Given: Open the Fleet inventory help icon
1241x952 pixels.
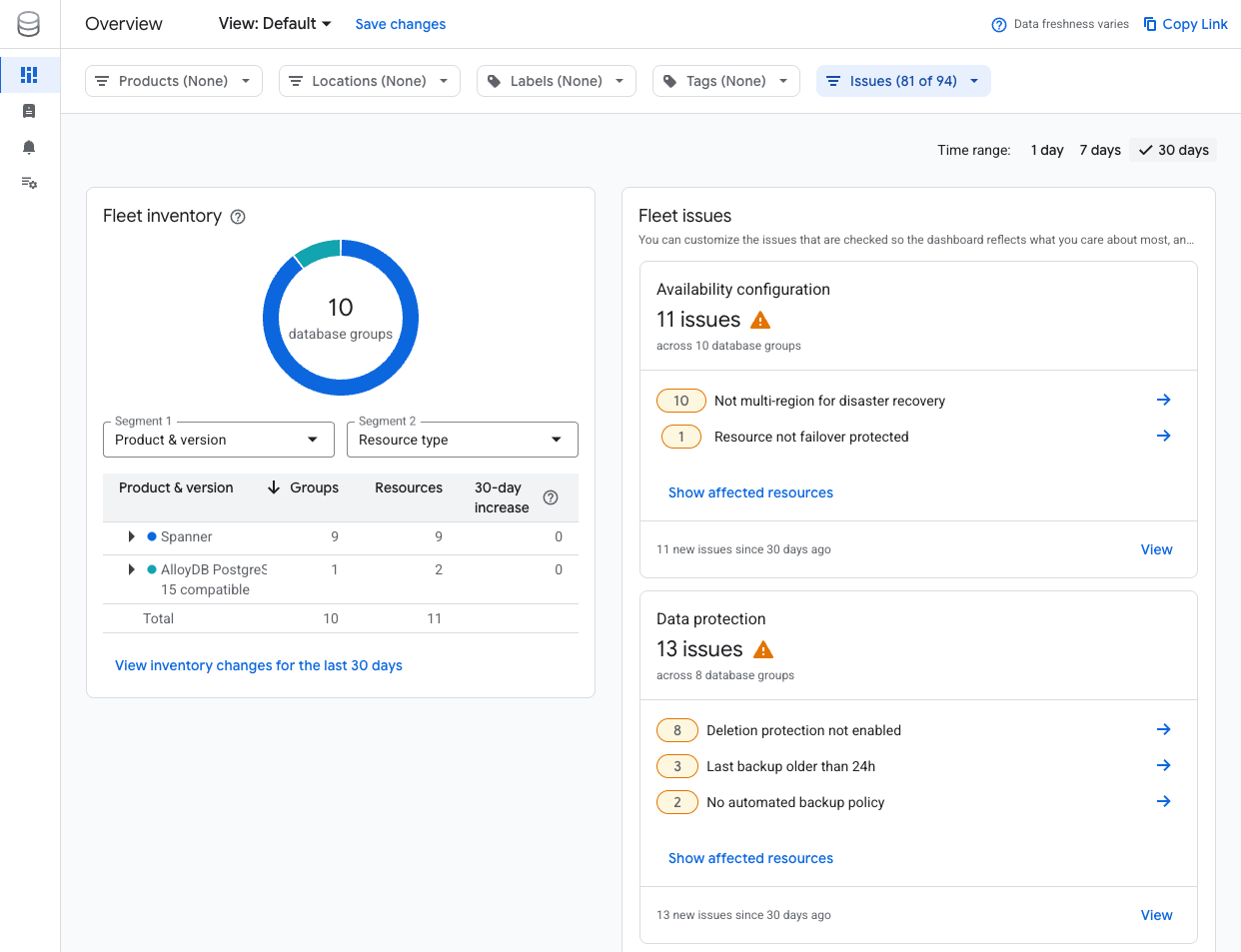Looking at the screenshot, I should point(237,216).
